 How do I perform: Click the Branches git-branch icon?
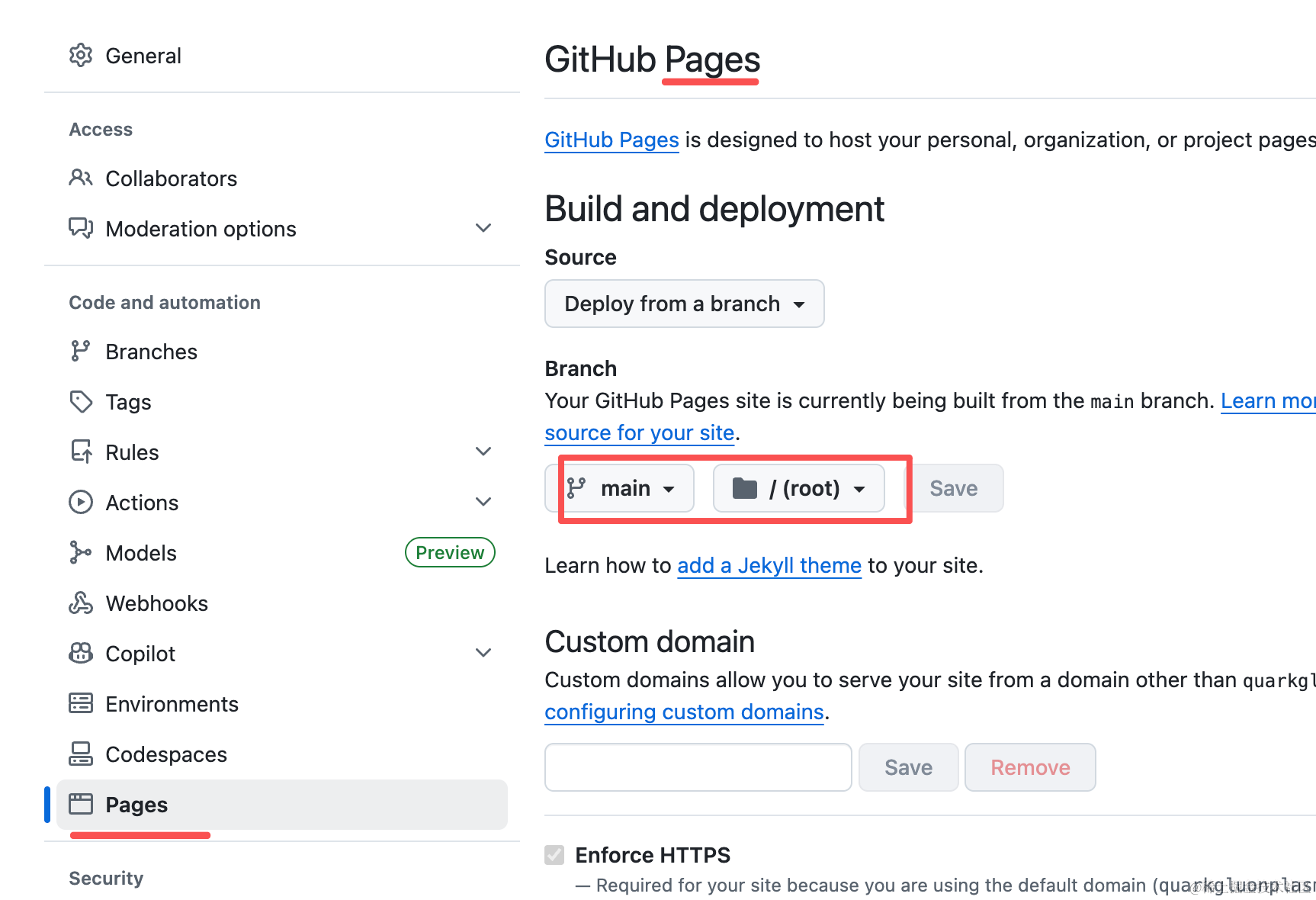[x=81, y=351]
